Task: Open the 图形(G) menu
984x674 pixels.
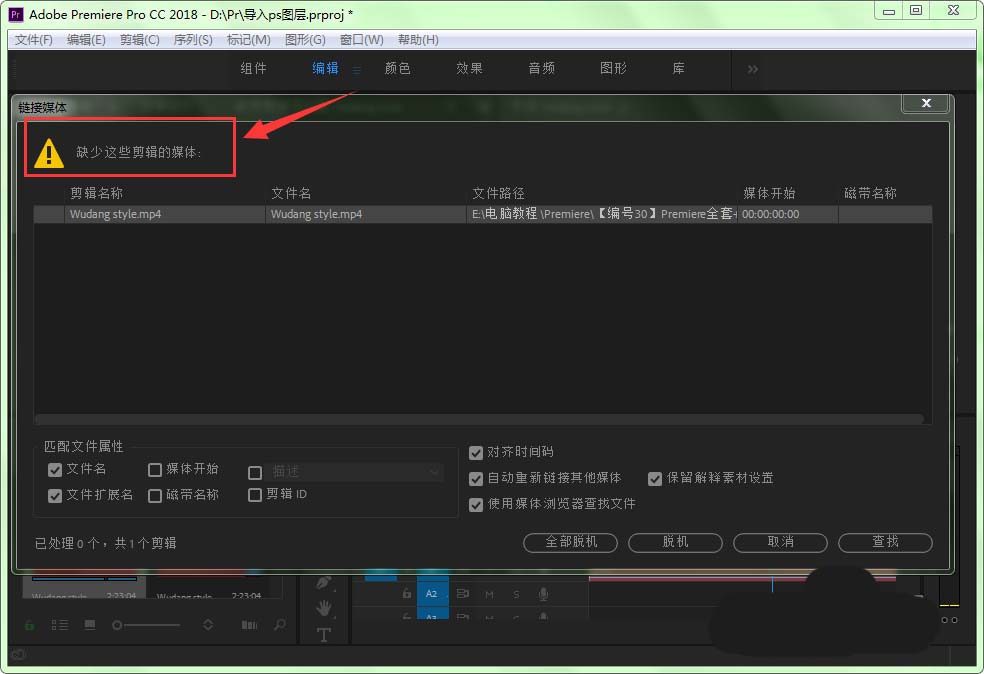Action: tap(305, 40)
